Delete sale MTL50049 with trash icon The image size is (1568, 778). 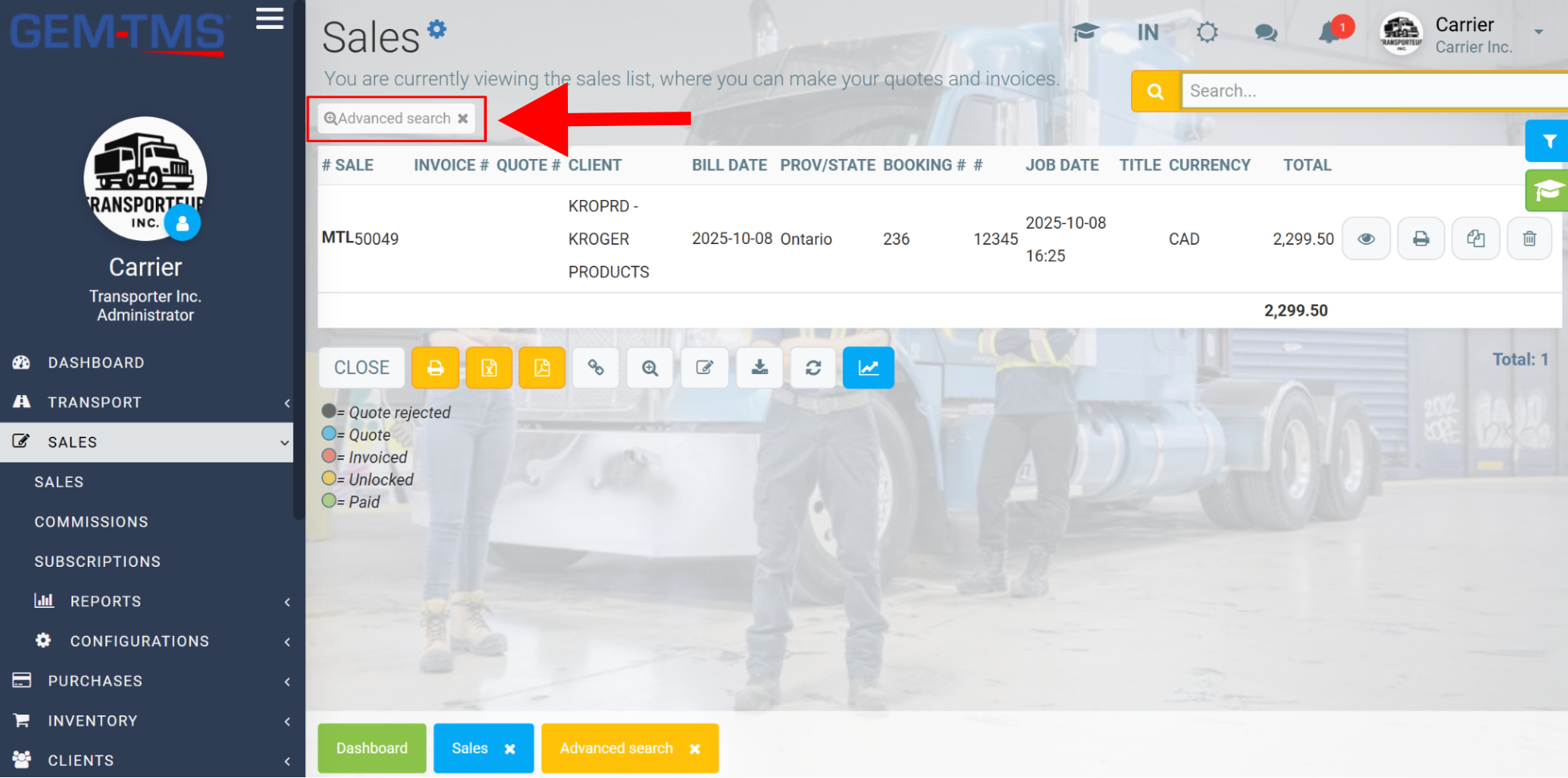pos(1529,238)
